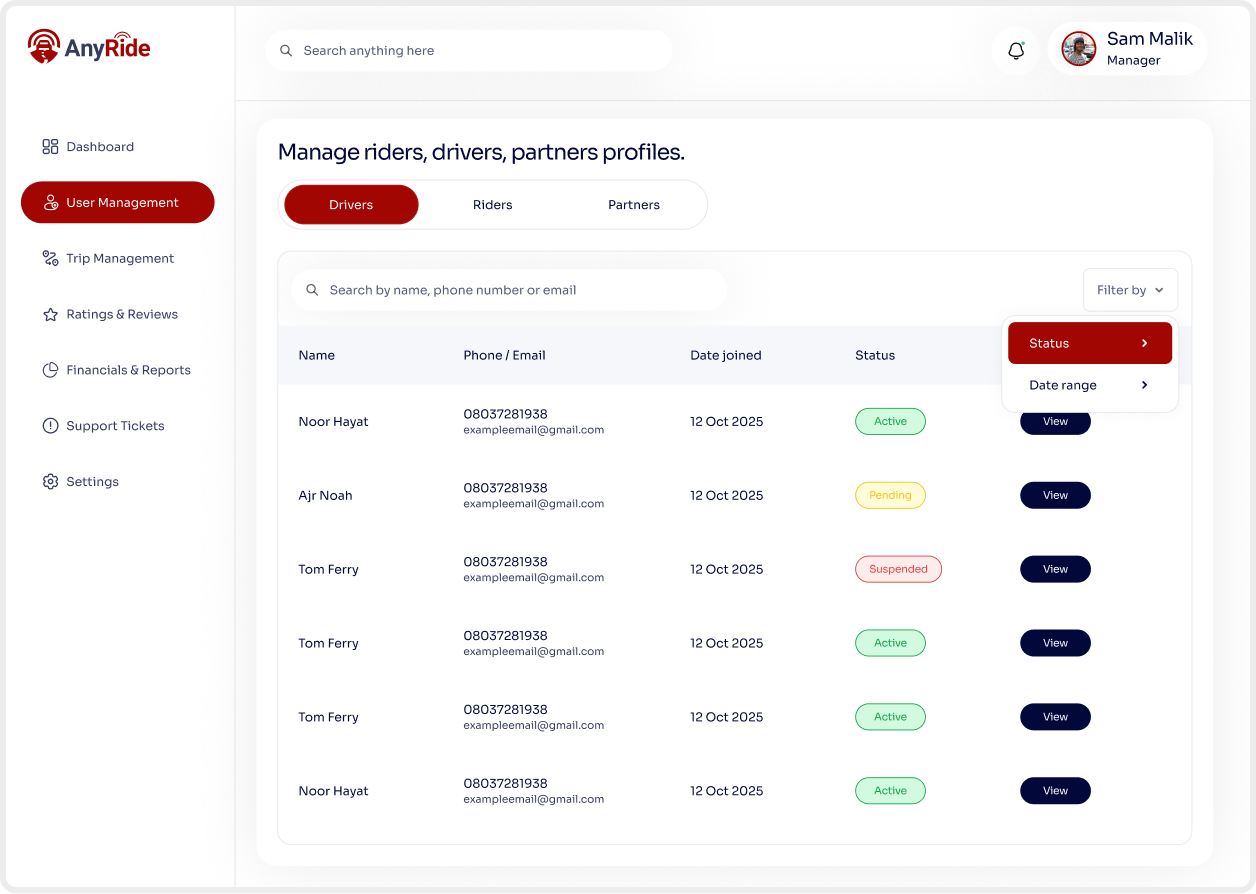Click Sam Malik's profile avatar
This screenshot has width=1256, height=894.
[1078, 49]
